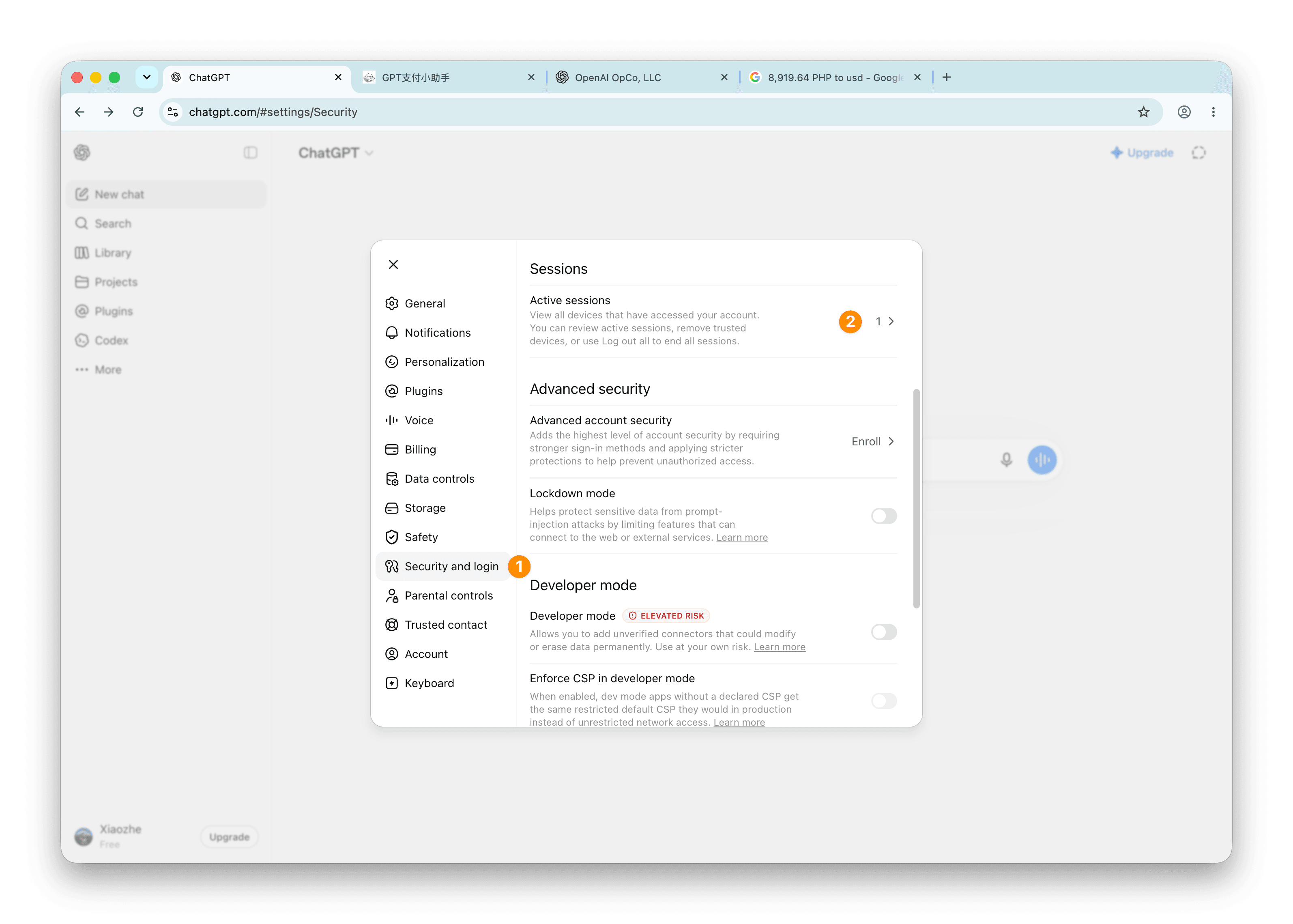Image resolution: width=1293 pixels, height=924 pixels.
Task: Click the Plugins icon in settings list
Action: (391, 391)
